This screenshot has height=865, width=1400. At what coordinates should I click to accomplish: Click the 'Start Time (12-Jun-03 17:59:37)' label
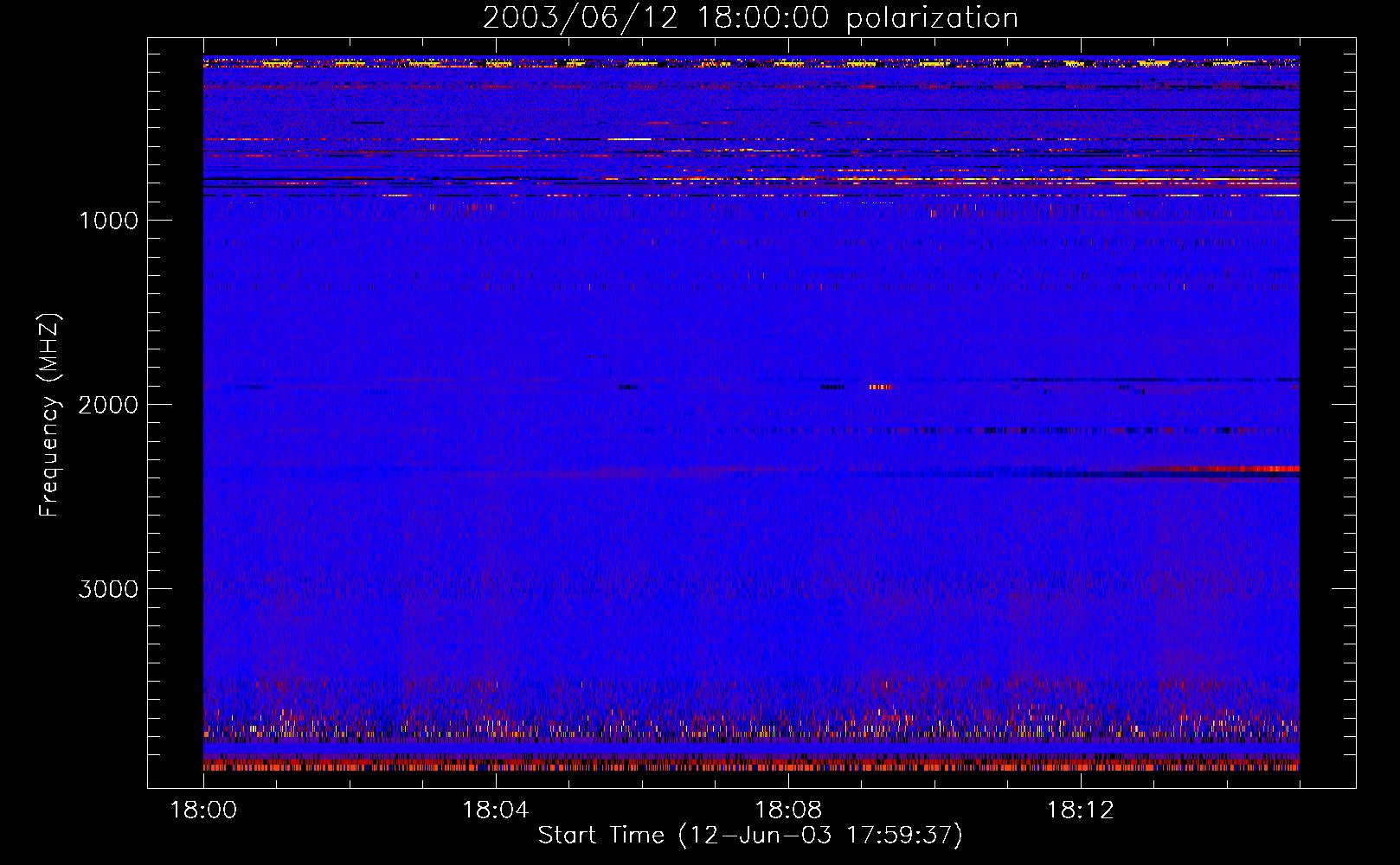tap(750, 836)
